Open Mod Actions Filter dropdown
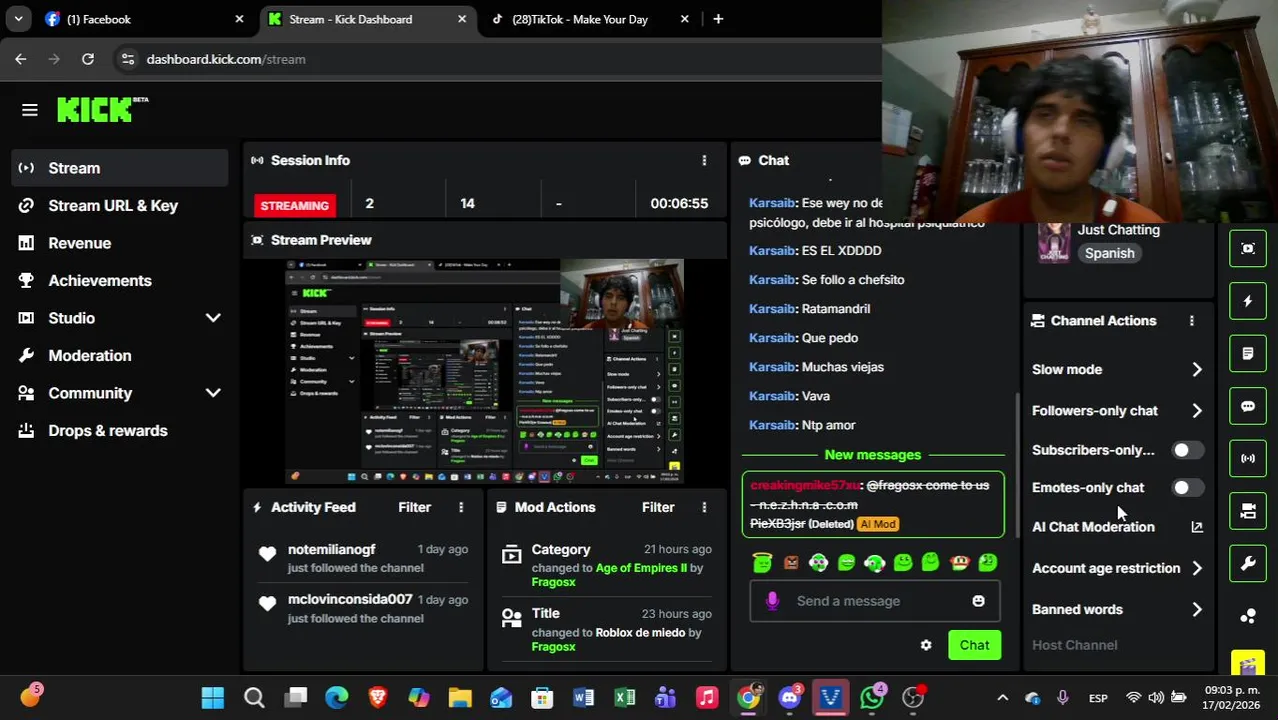 click(x=658, y=507)
